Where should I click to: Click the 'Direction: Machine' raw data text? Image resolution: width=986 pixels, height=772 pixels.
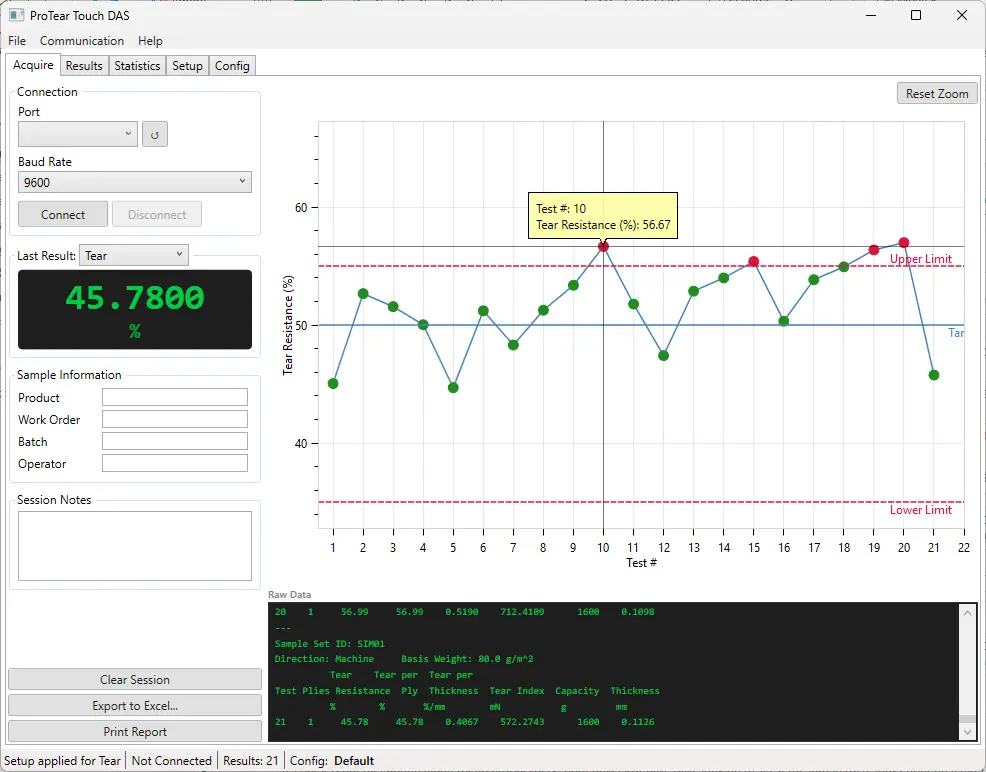324,659
